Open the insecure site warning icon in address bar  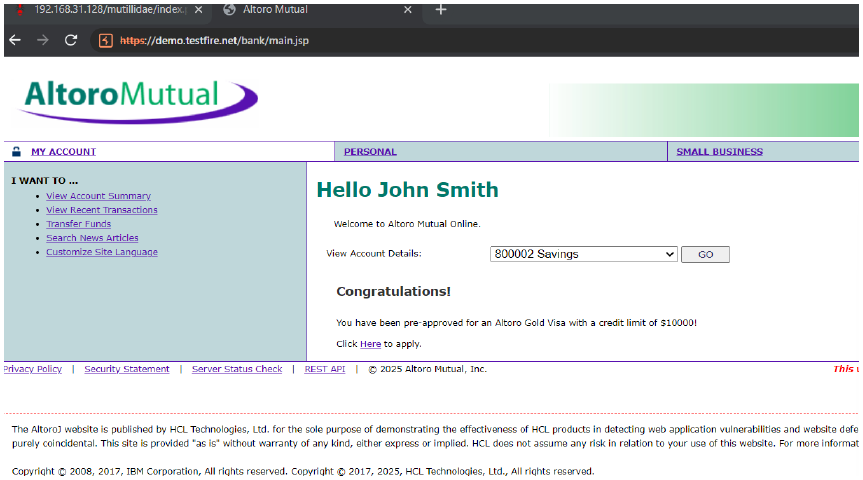(x=106, y=40)
